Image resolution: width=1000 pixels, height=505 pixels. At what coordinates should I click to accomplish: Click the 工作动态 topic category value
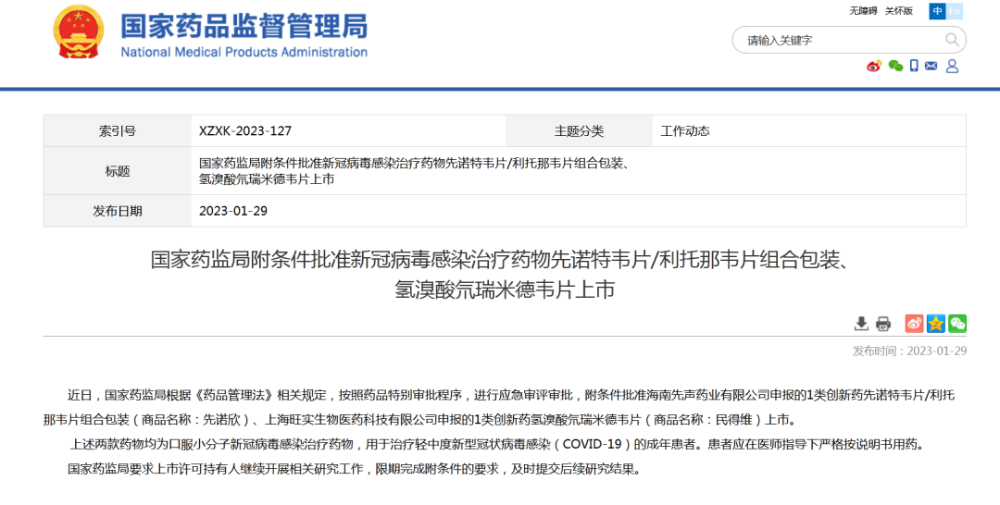[685, 131]
